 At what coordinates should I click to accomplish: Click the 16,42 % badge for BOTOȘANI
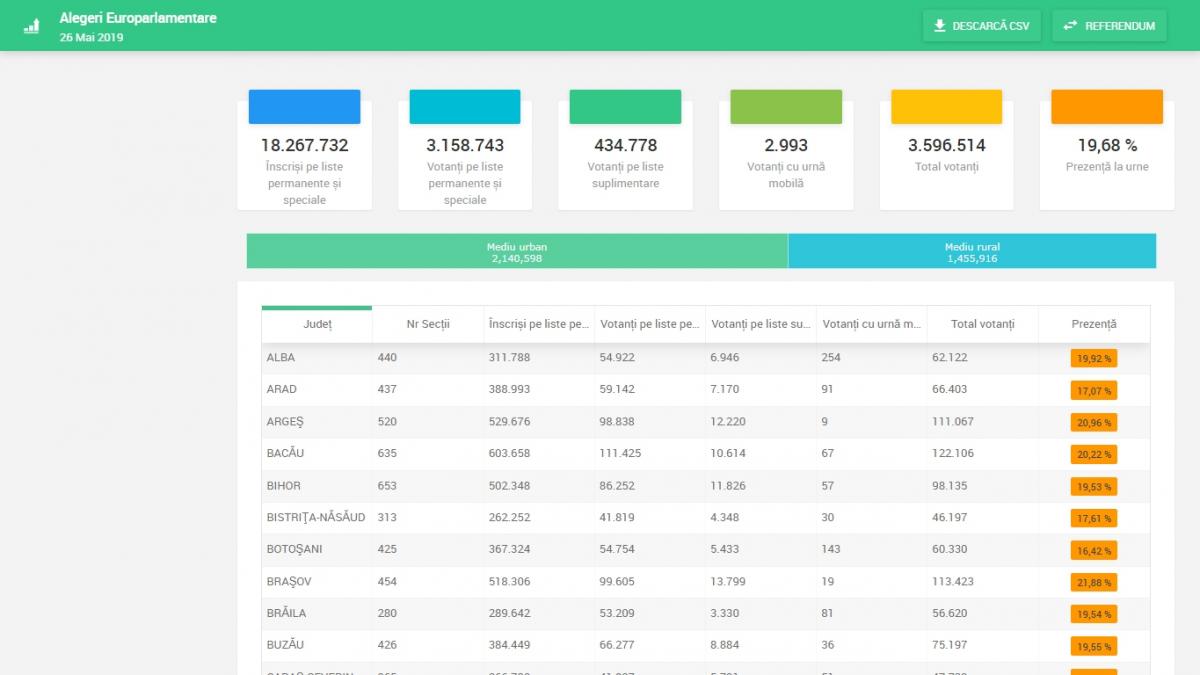[x=1093, y=550]
